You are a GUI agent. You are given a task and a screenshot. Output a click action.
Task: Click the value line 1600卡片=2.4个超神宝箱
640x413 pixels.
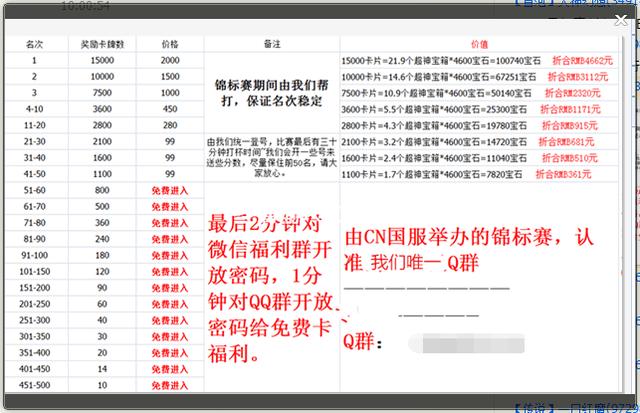[434, 158]
